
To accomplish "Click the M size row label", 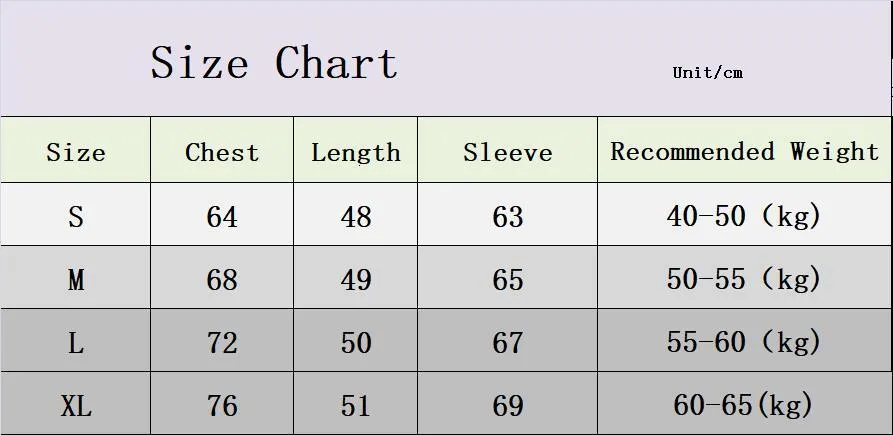I will point(76,278).
